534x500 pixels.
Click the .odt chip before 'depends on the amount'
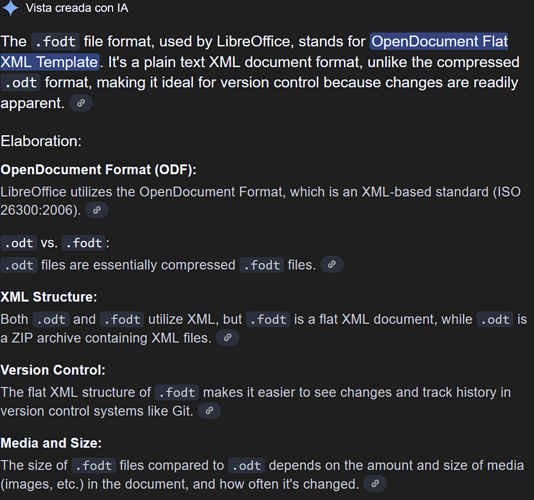click(247, 466)
